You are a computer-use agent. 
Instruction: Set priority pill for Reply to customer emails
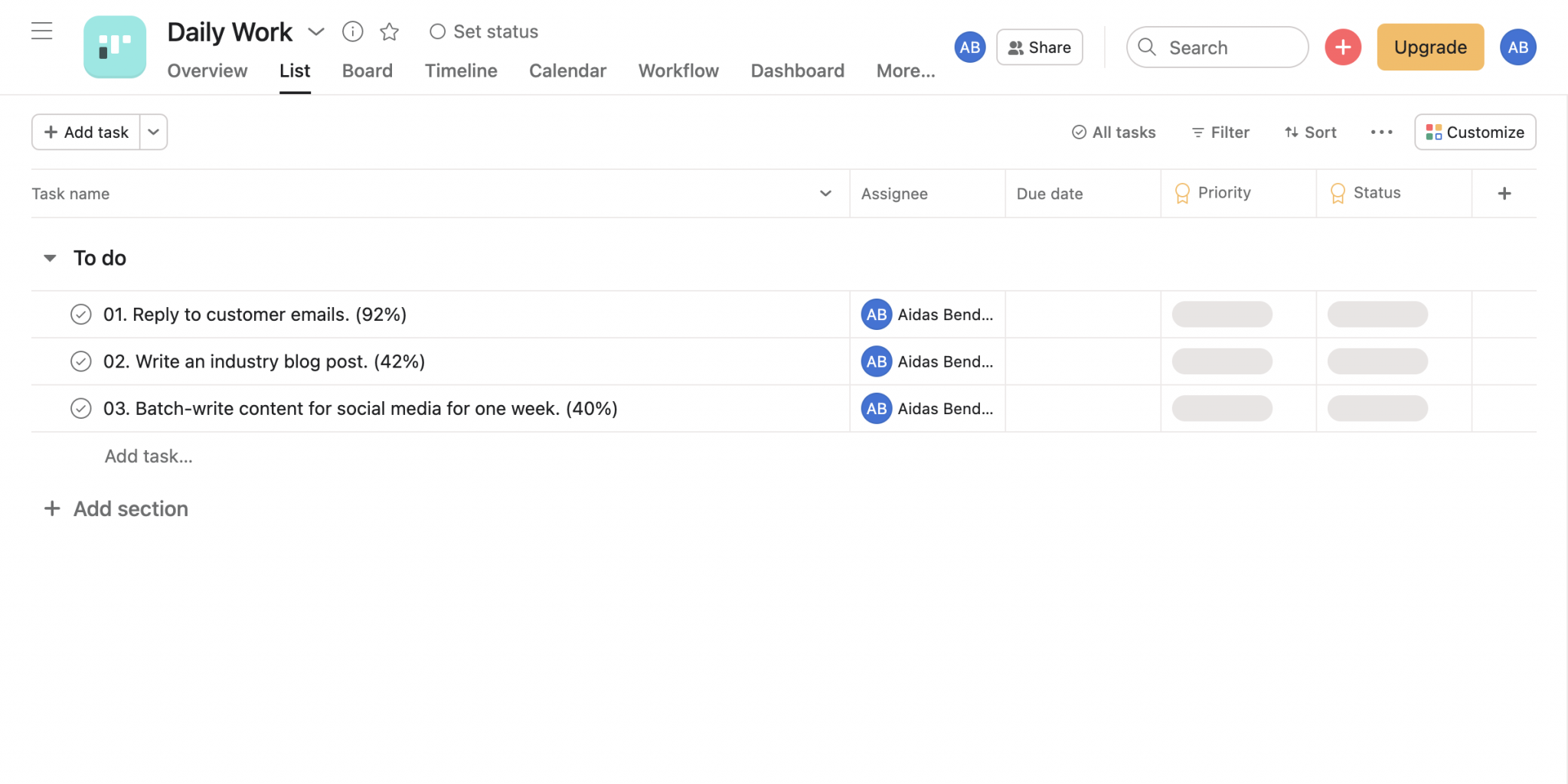click(1222, 315)
